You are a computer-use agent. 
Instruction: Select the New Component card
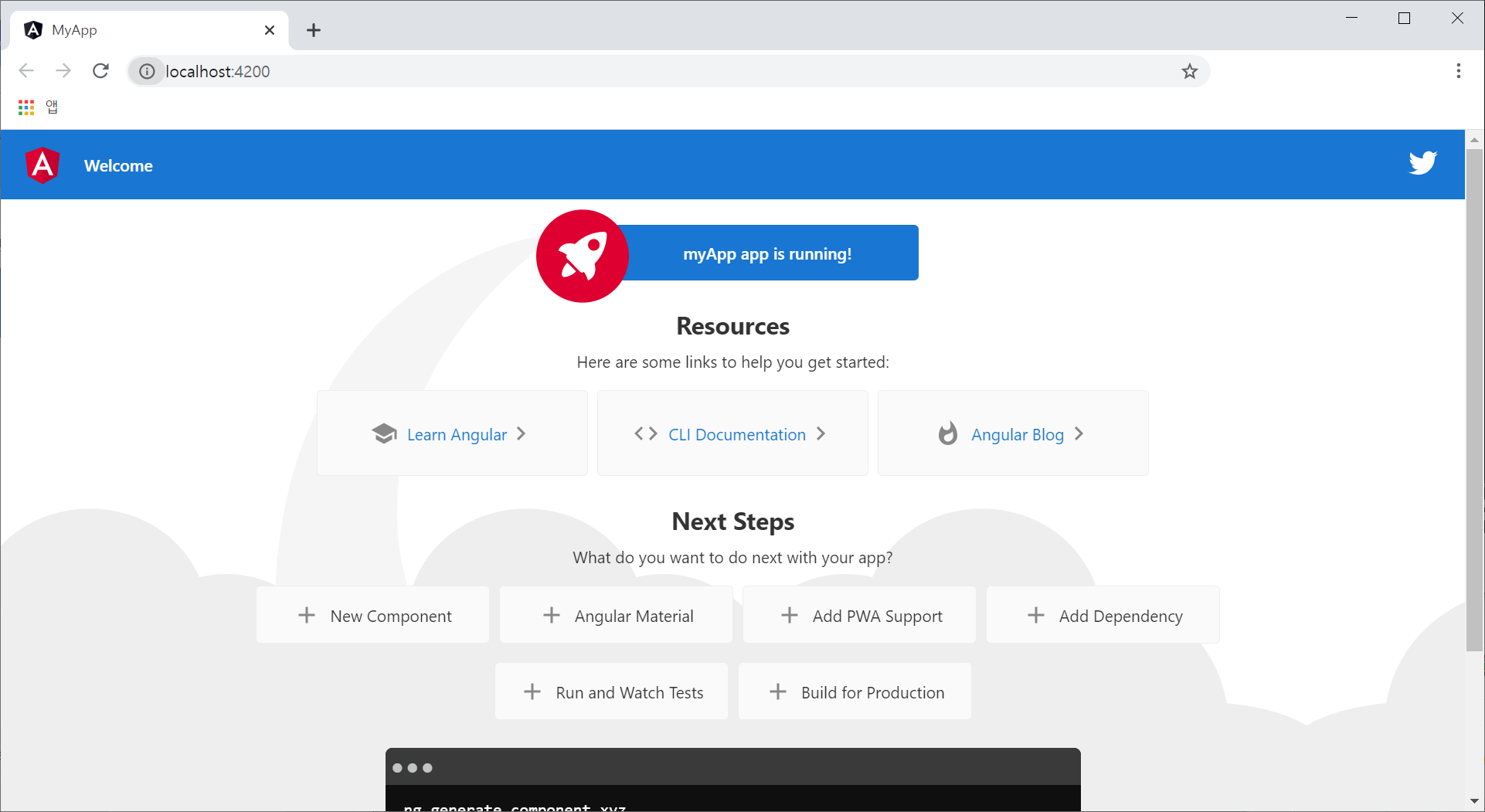pyautogui.click(x=372, y=615)
